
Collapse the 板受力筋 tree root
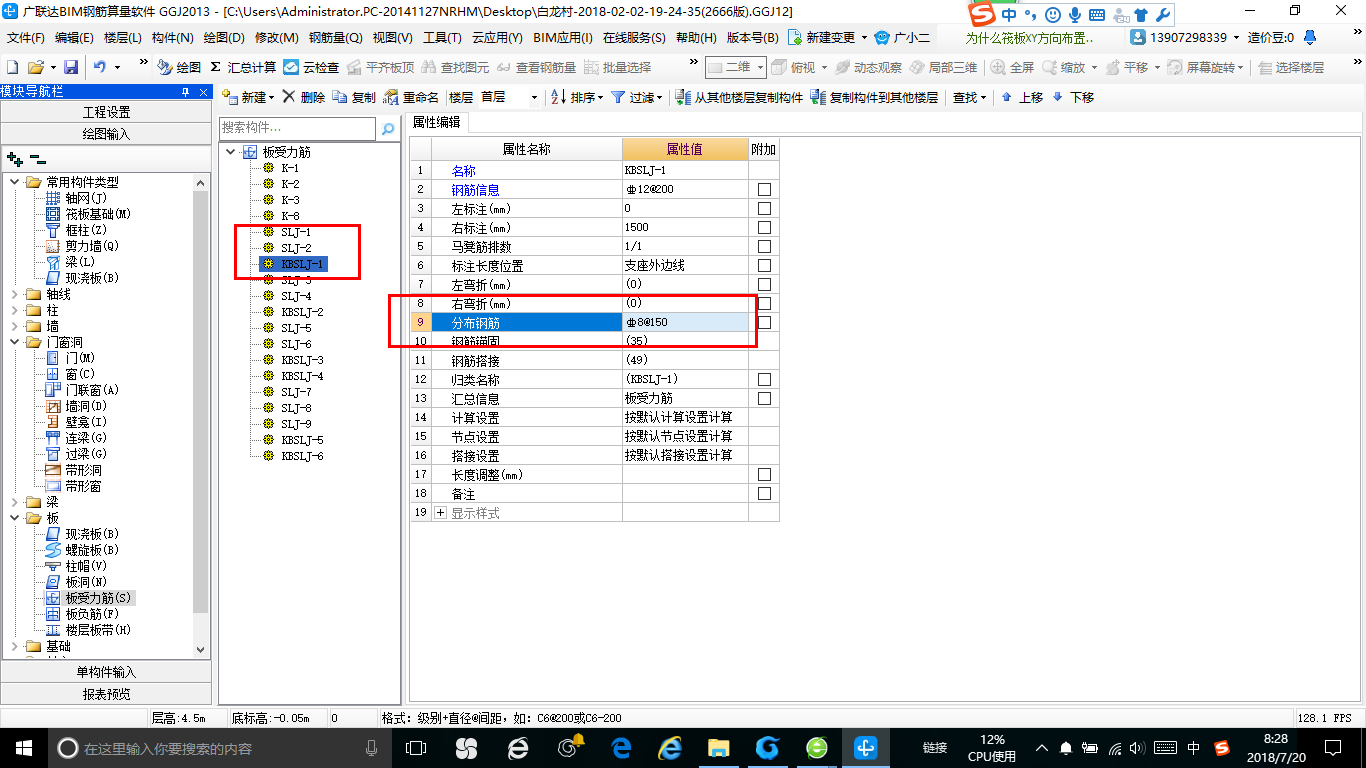click(x=231, y=152)
